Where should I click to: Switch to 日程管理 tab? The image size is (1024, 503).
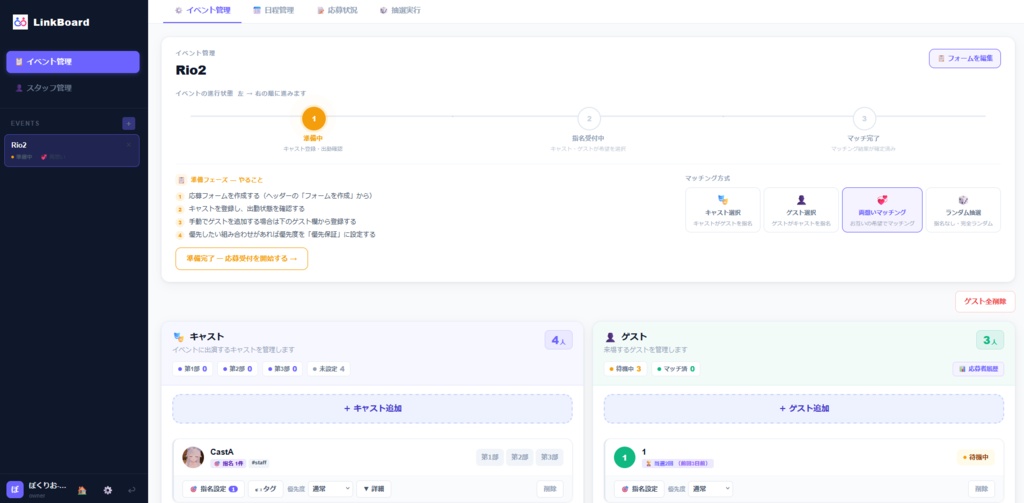click(273, 11)
